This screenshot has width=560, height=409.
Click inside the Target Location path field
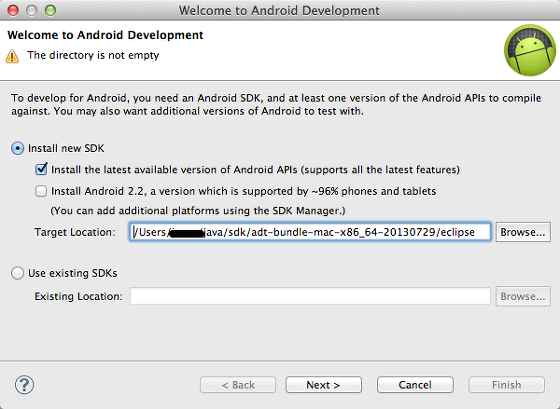[x=310, y=232]
